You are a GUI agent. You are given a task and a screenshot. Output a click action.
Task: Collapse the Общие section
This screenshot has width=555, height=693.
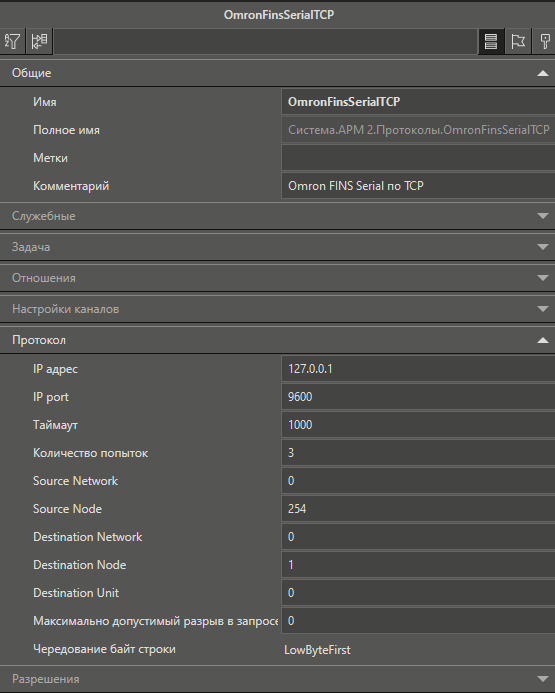[278, 73]
